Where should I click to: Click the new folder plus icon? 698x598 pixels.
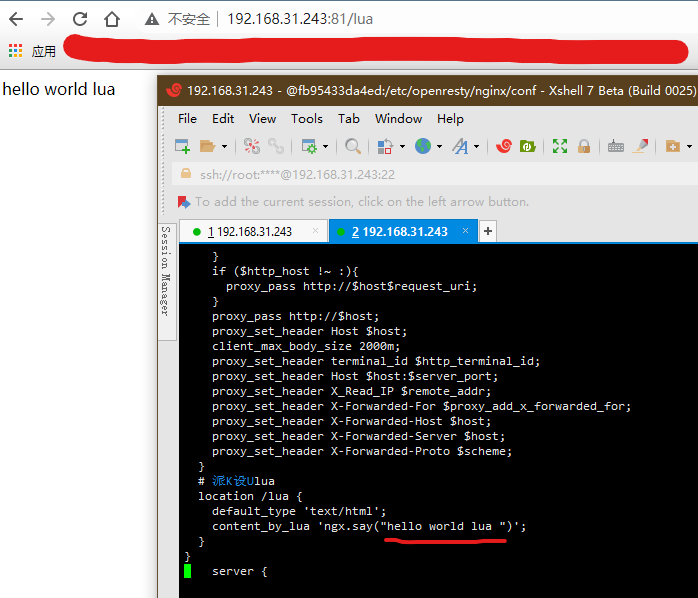pos(673,146)
